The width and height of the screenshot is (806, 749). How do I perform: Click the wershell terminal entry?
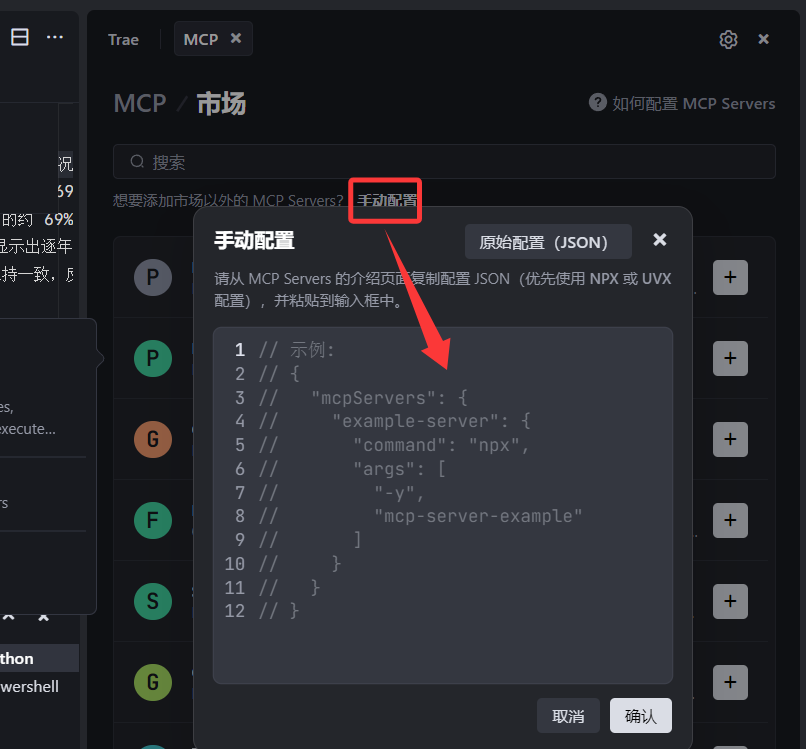pyautogui.click(x=29, y=687)
